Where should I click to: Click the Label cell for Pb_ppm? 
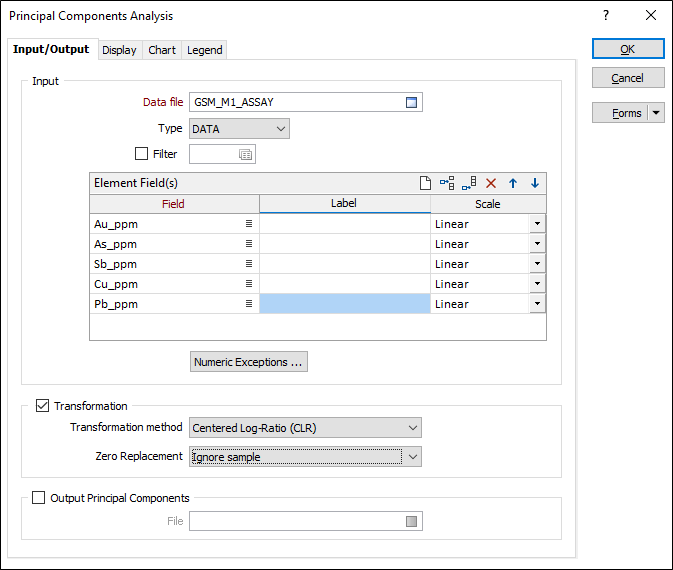(344, 304)
